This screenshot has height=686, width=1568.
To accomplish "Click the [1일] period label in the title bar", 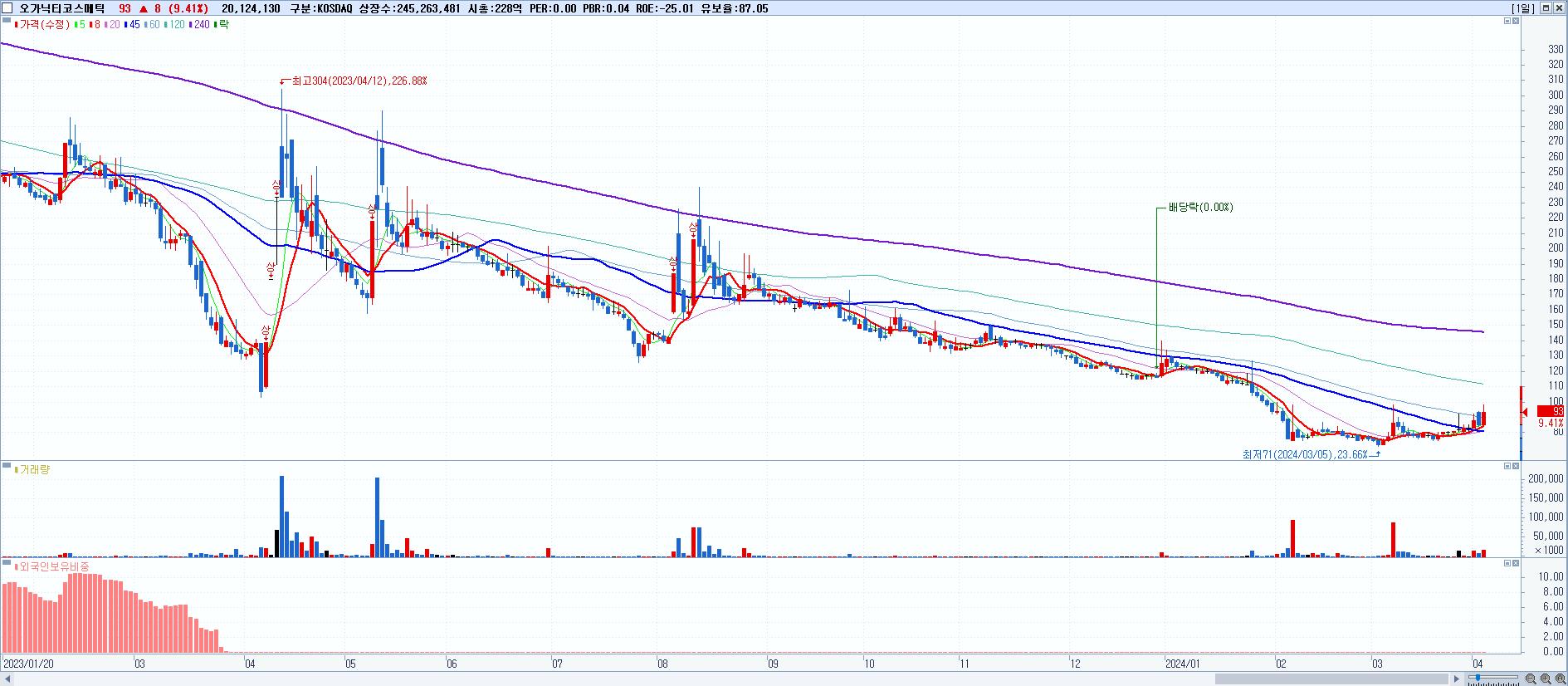I will coord(1523,8).
